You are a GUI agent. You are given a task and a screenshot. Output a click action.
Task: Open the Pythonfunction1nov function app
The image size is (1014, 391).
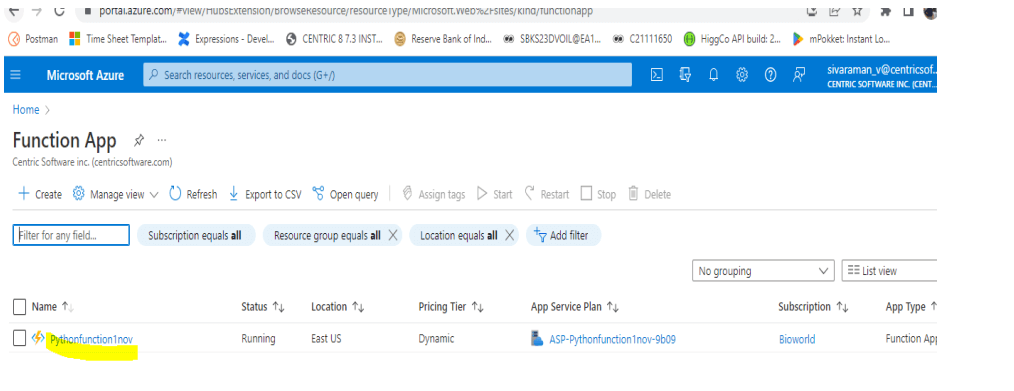(x=91, y=339)
